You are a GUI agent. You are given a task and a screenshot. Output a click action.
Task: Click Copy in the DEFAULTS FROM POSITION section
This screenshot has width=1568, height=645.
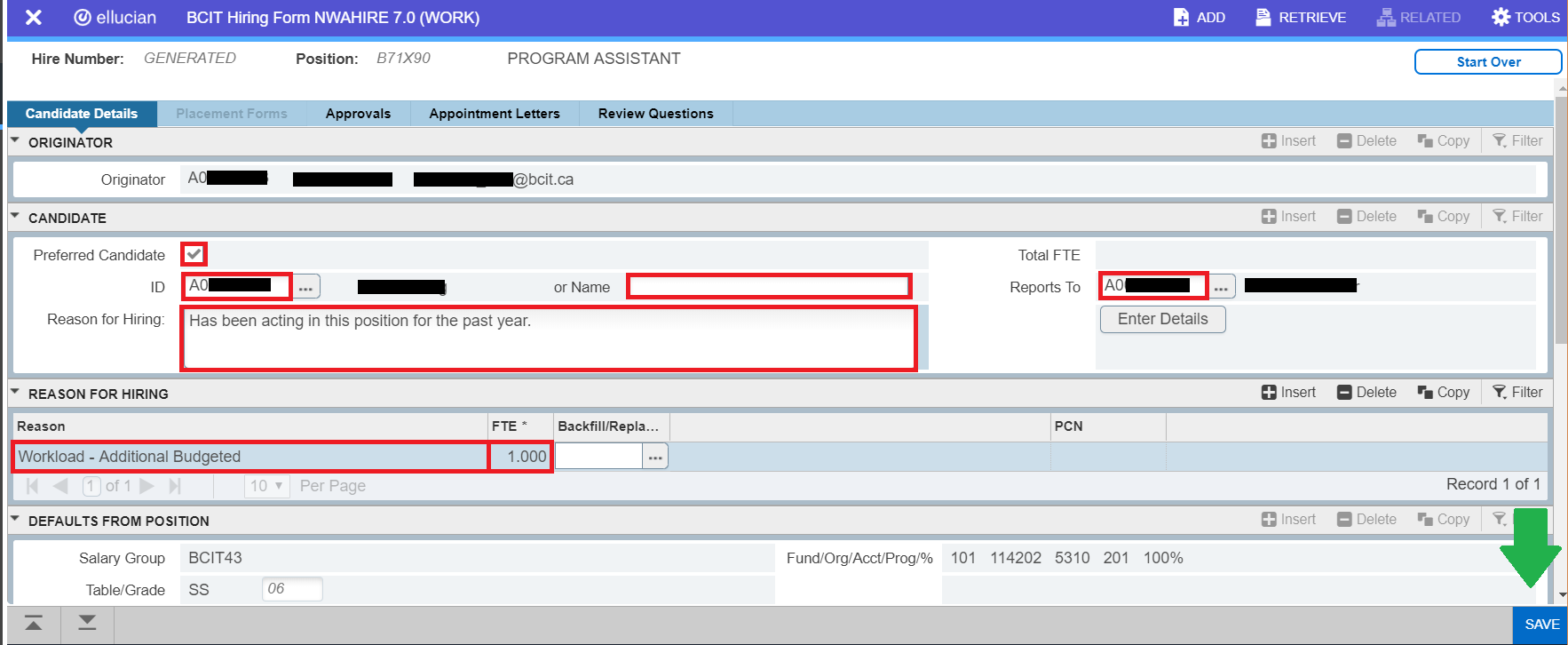click(x=1443, y=519)
